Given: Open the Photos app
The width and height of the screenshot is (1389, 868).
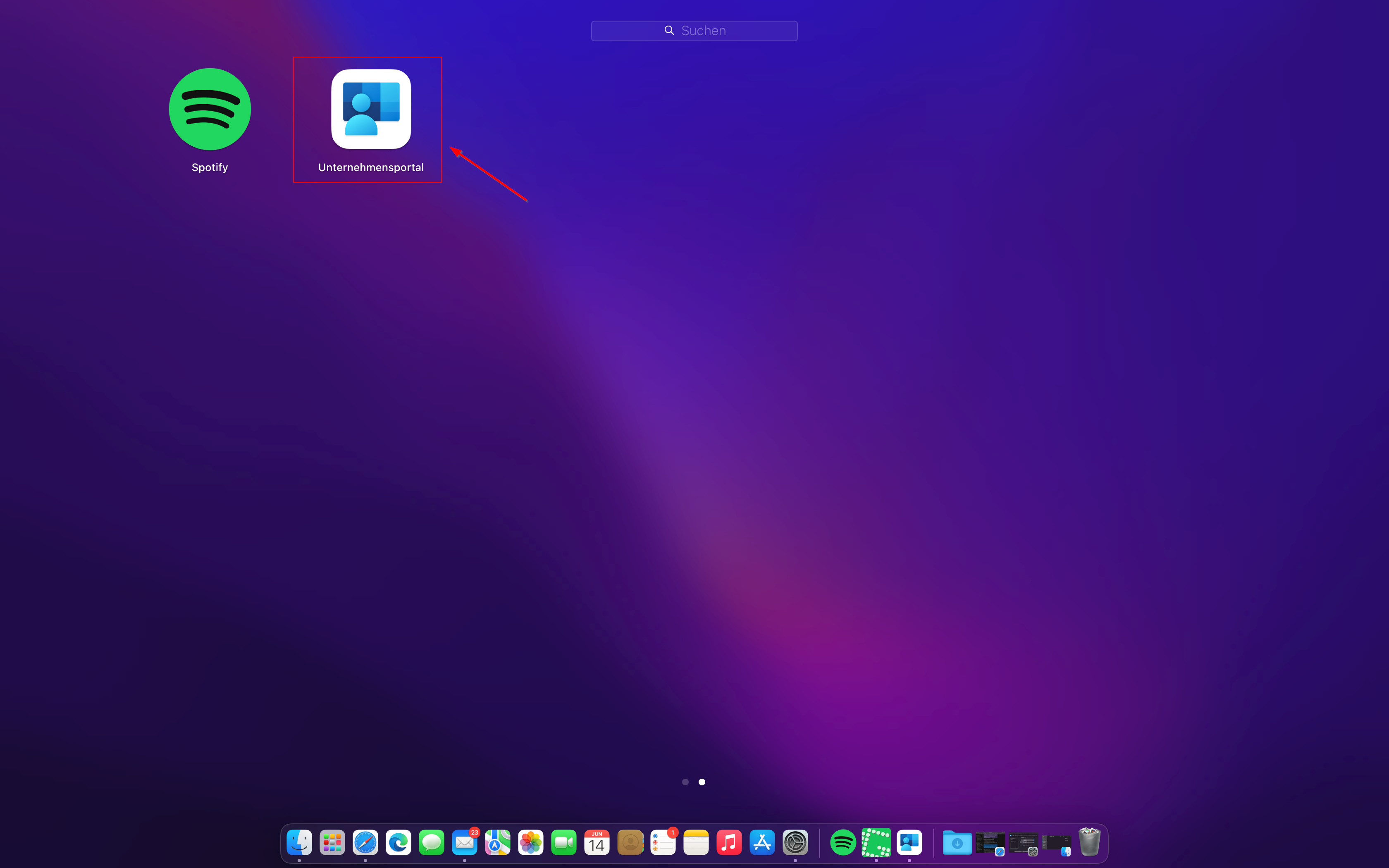Looking at the screenshot, I should 531,842.
